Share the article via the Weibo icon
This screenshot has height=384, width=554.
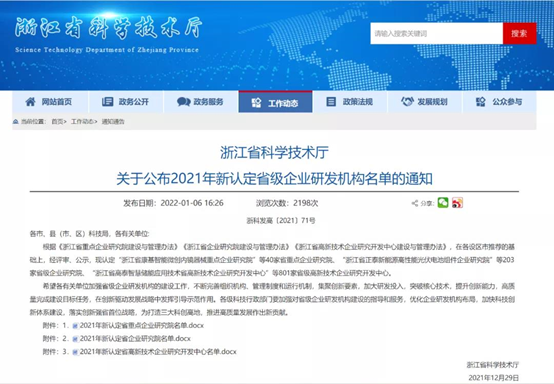(457, 202)
